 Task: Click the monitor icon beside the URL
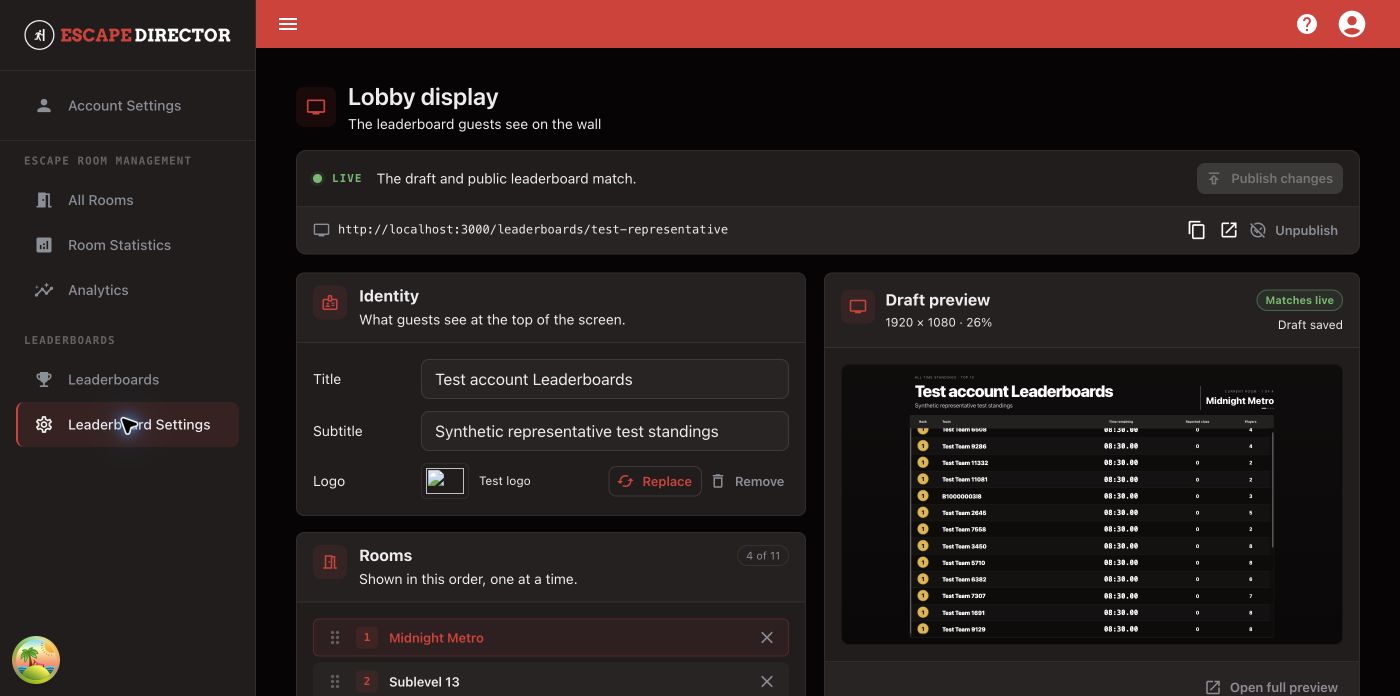[321, 230]
